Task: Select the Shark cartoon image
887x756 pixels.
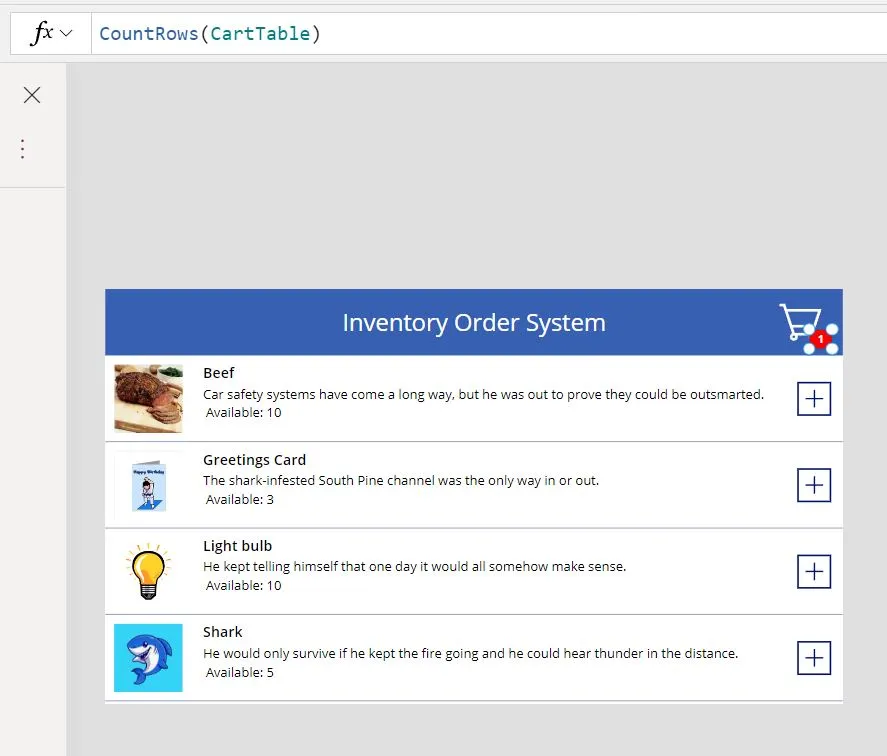Action: click(148, 658)
